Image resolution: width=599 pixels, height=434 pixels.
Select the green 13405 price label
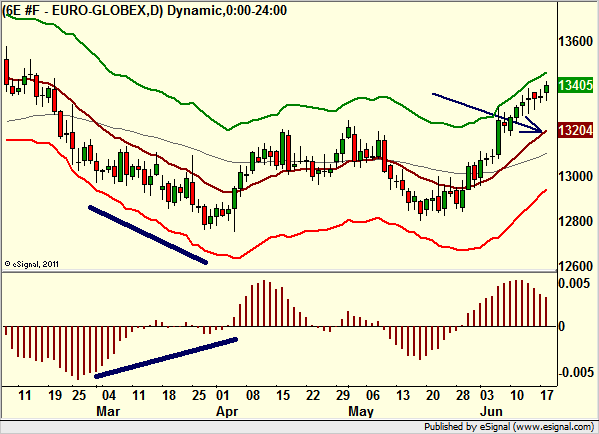576,85
